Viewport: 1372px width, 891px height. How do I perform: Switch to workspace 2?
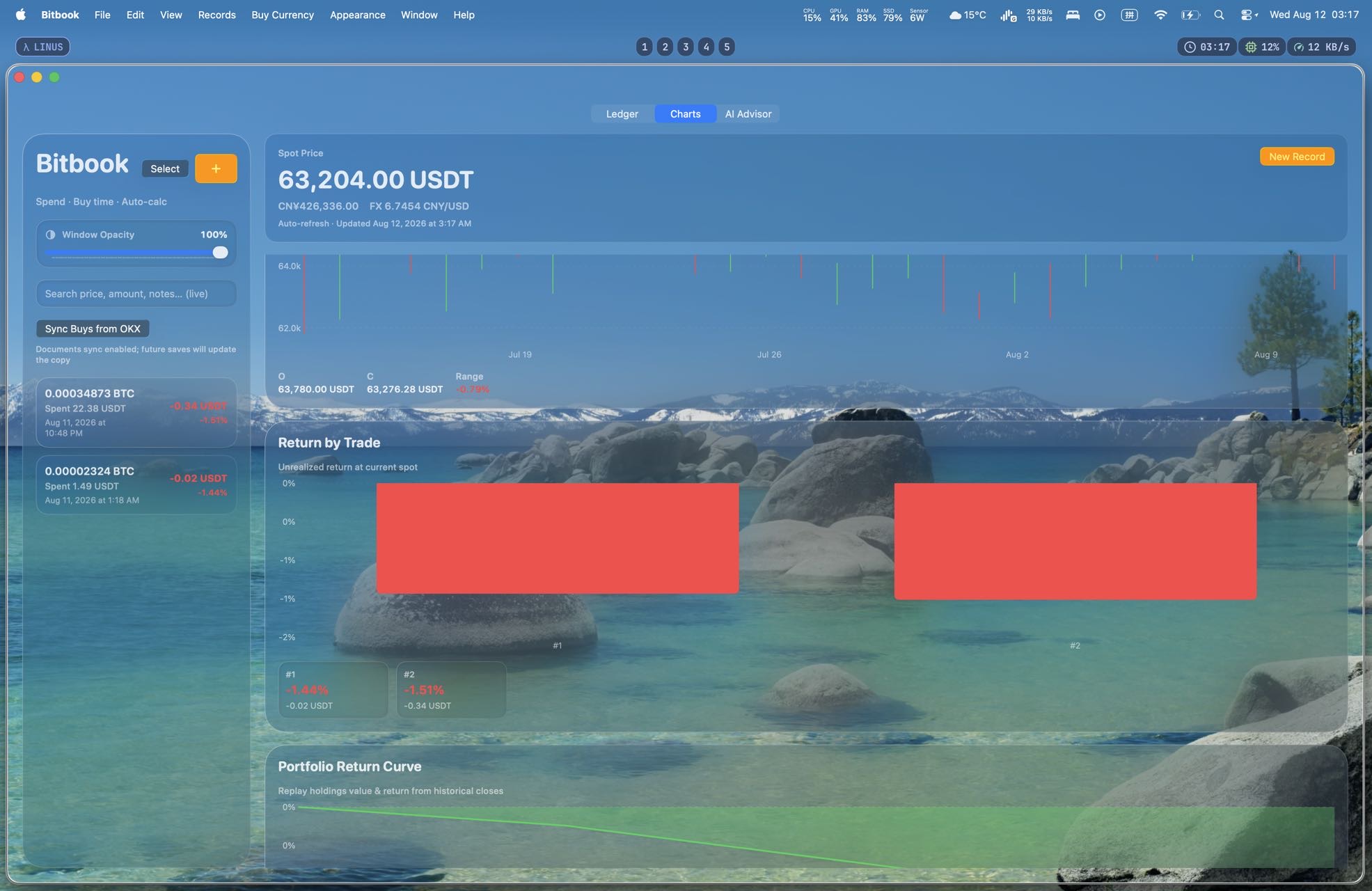click(665, 47)
